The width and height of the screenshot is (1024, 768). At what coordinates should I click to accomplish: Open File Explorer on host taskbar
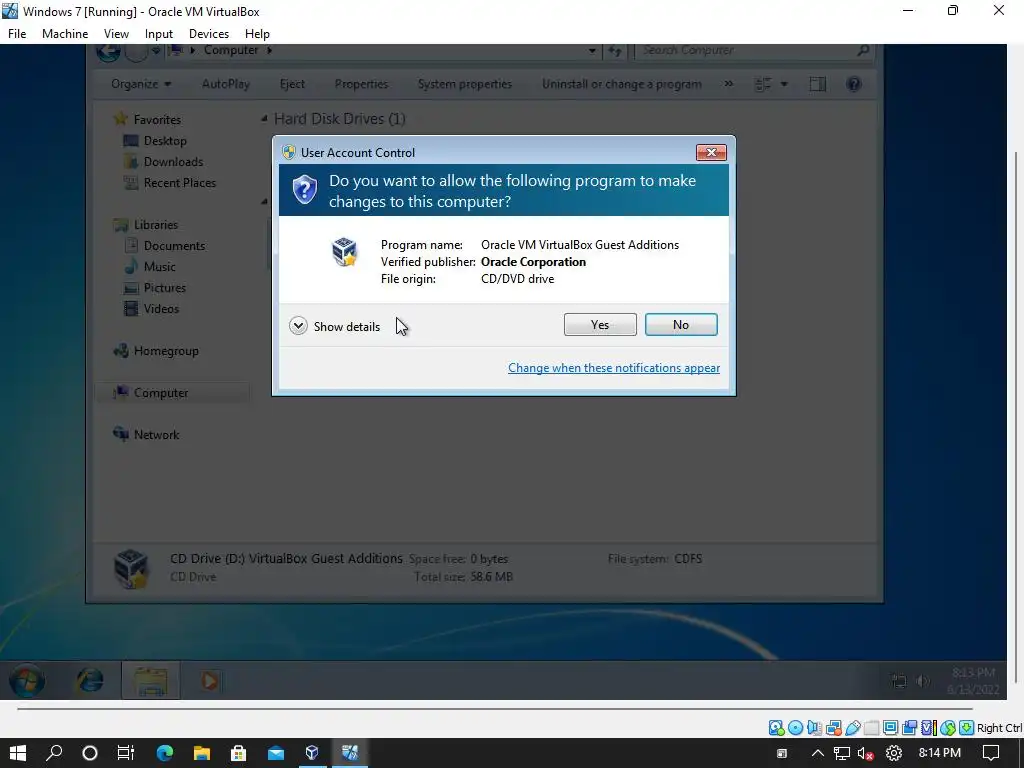(x=202, y=753)
